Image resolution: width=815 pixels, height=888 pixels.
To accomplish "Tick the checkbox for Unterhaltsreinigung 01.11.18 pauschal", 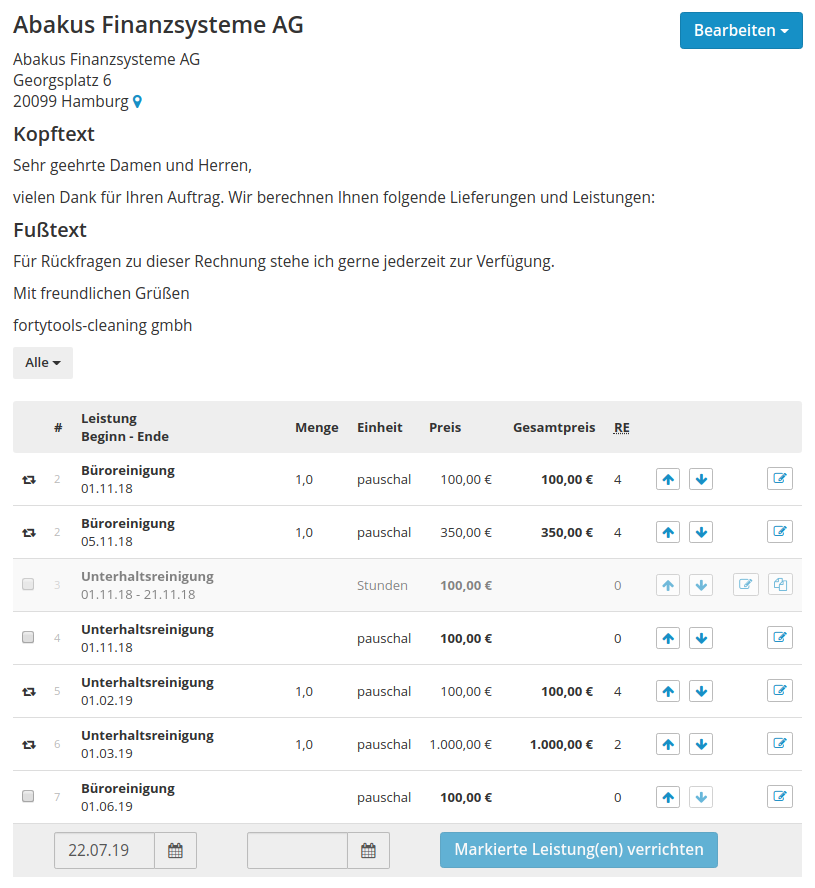I will coord(28,637).
